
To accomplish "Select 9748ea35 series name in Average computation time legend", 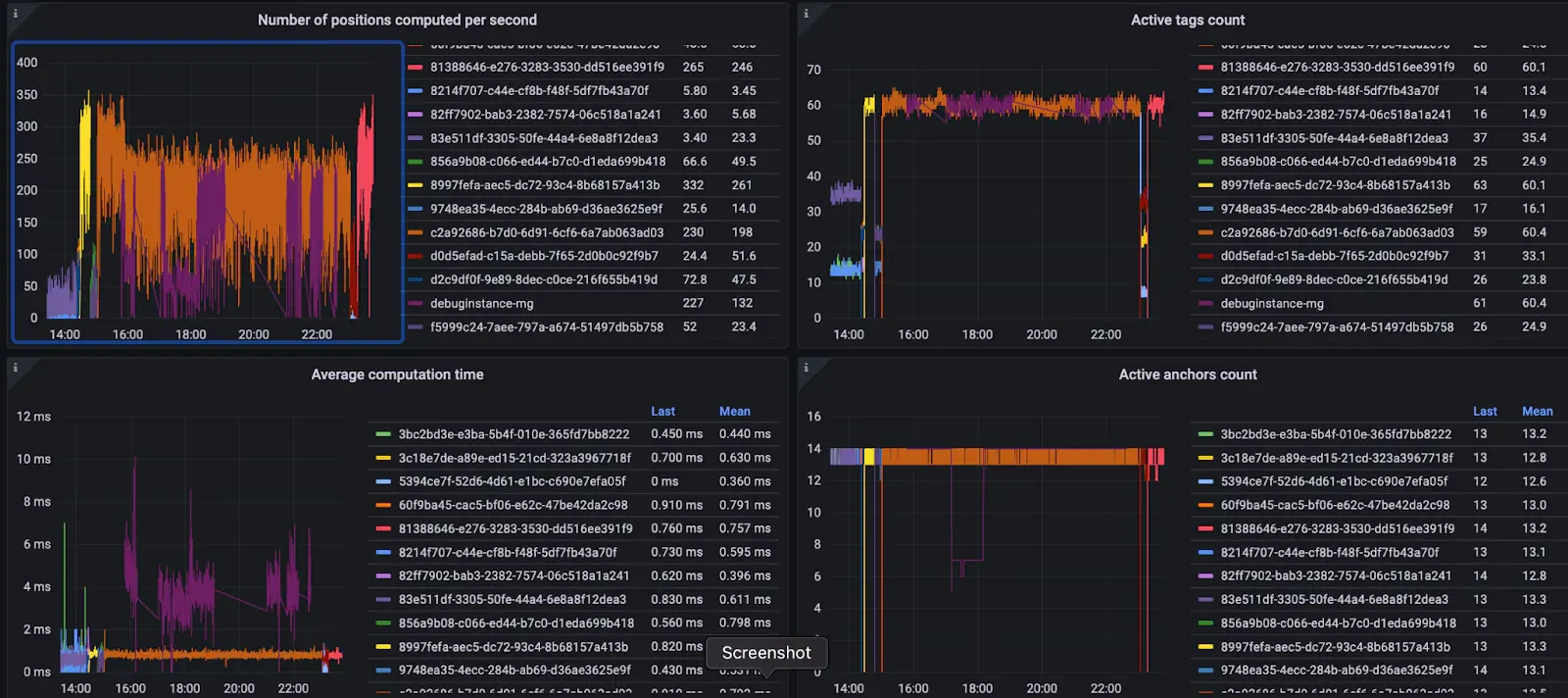I will pos(514,671).
